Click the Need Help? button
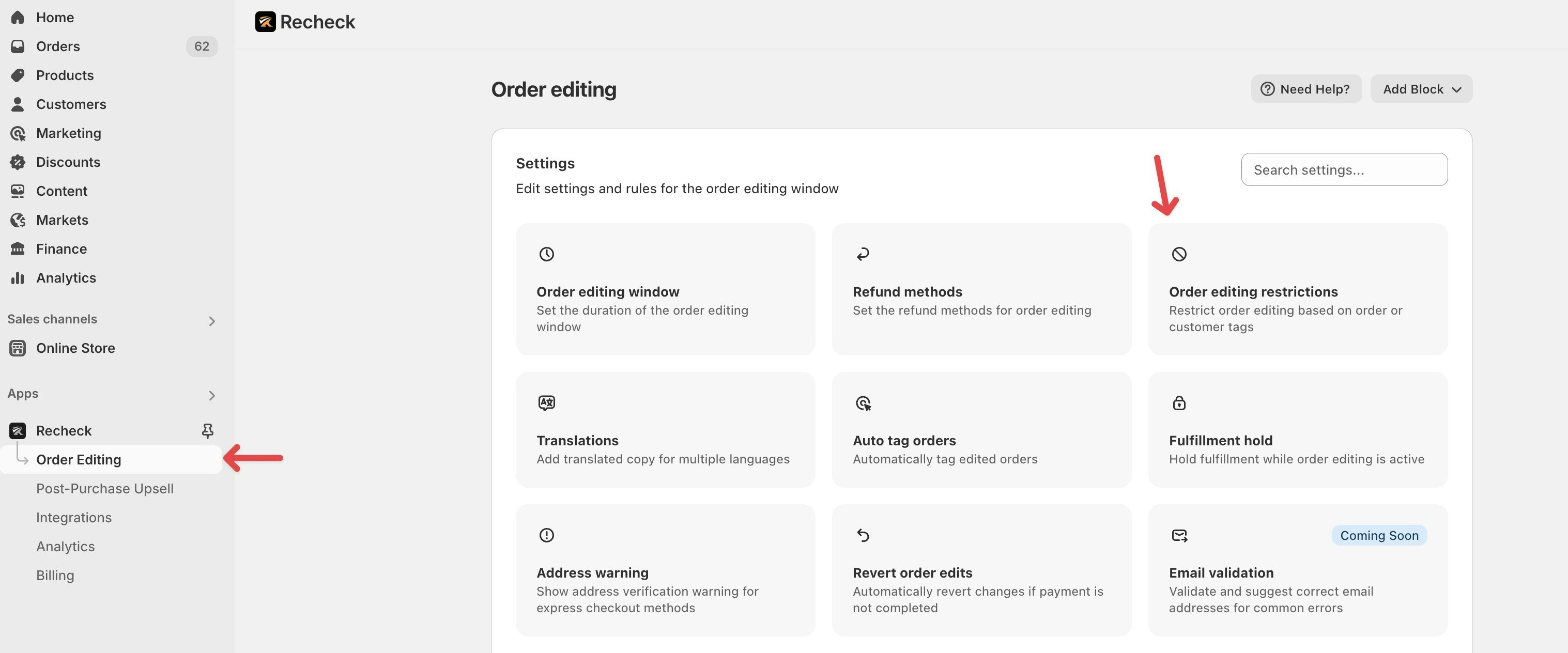 pos(1306,89)
